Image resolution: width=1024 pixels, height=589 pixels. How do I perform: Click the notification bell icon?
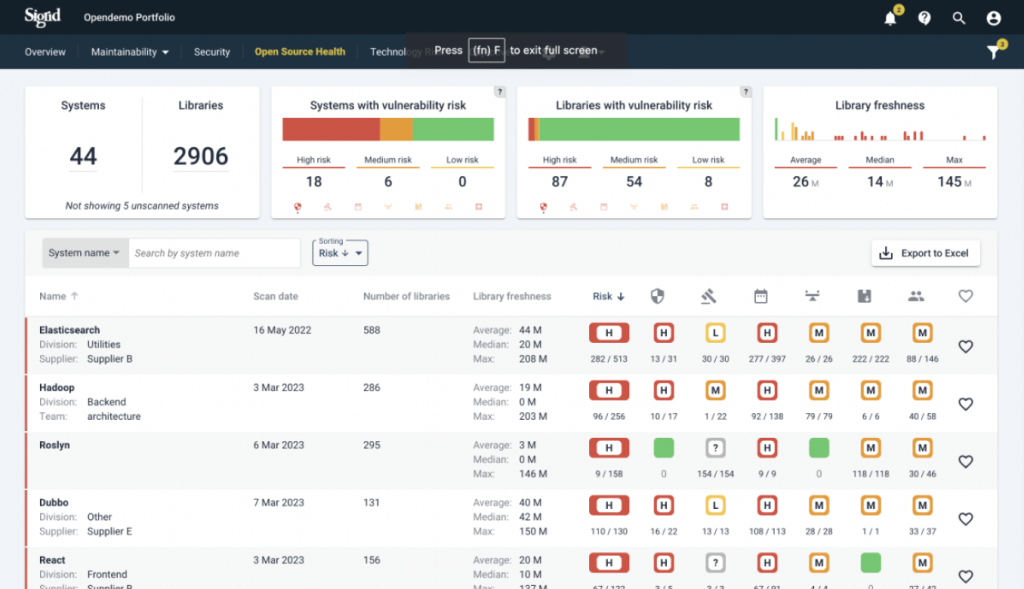click(x=889, y=17)
